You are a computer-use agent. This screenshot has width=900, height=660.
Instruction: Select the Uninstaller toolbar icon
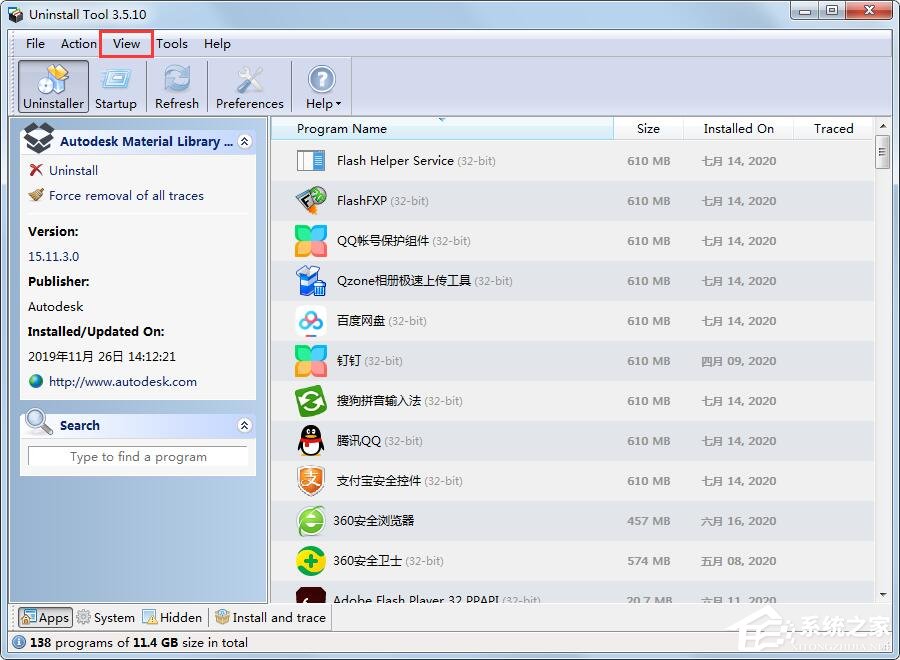point(52,86)
